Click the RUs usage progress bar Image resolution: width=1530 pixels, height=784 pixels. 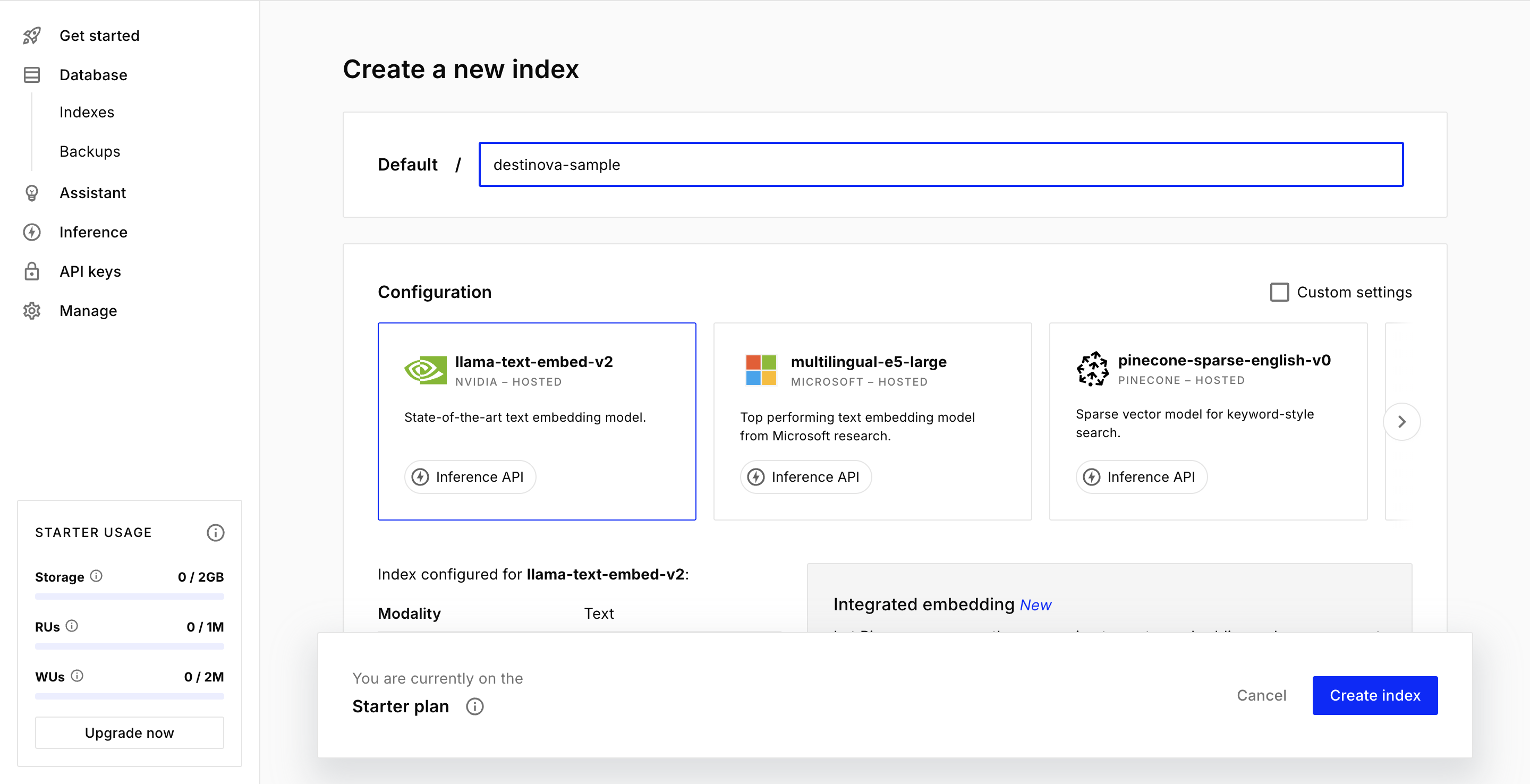click(x=130, y=646)
